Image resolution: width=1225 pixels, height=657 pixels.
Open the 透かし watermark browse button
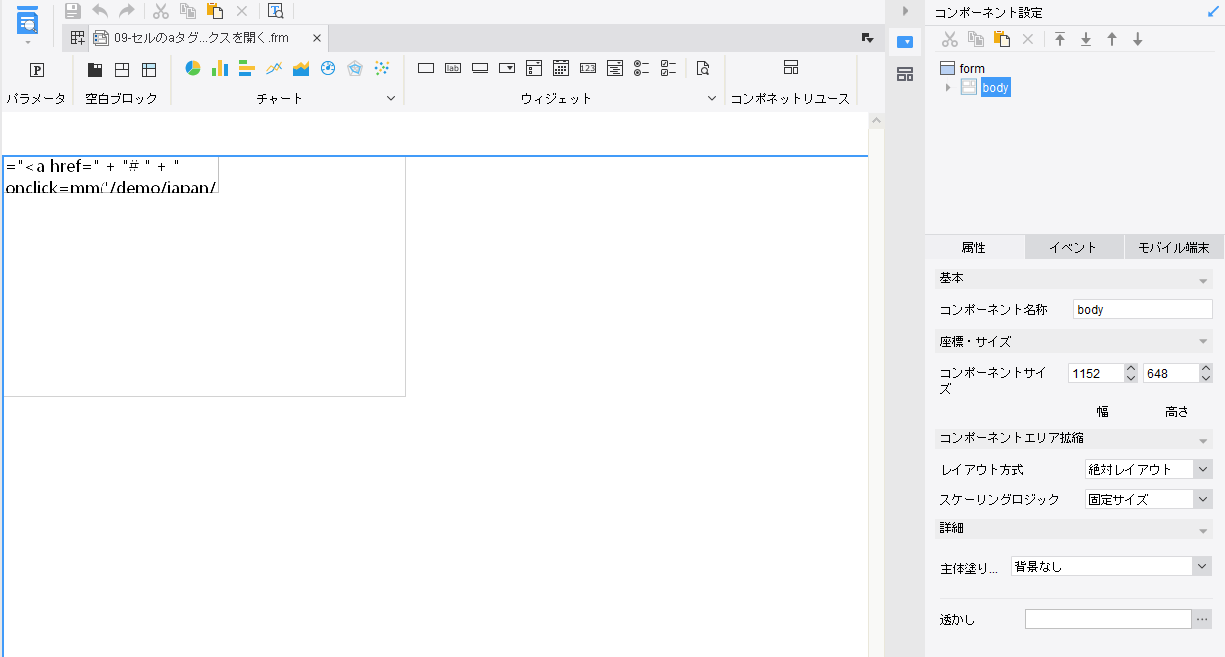point(1203,618)
